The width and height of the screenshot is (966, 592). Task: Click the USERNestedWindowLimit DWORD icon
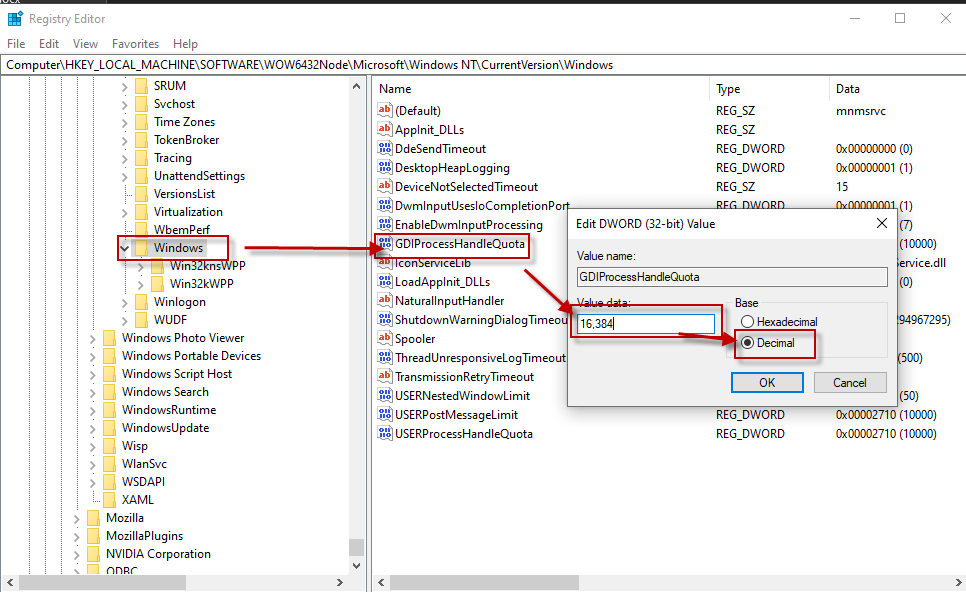point(385,395)
